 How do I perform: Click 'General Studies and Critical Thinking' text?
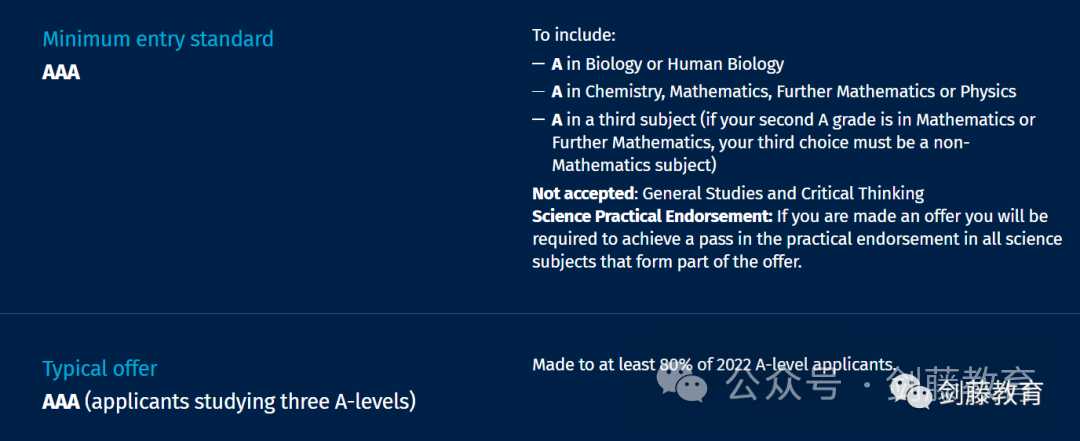783,194
